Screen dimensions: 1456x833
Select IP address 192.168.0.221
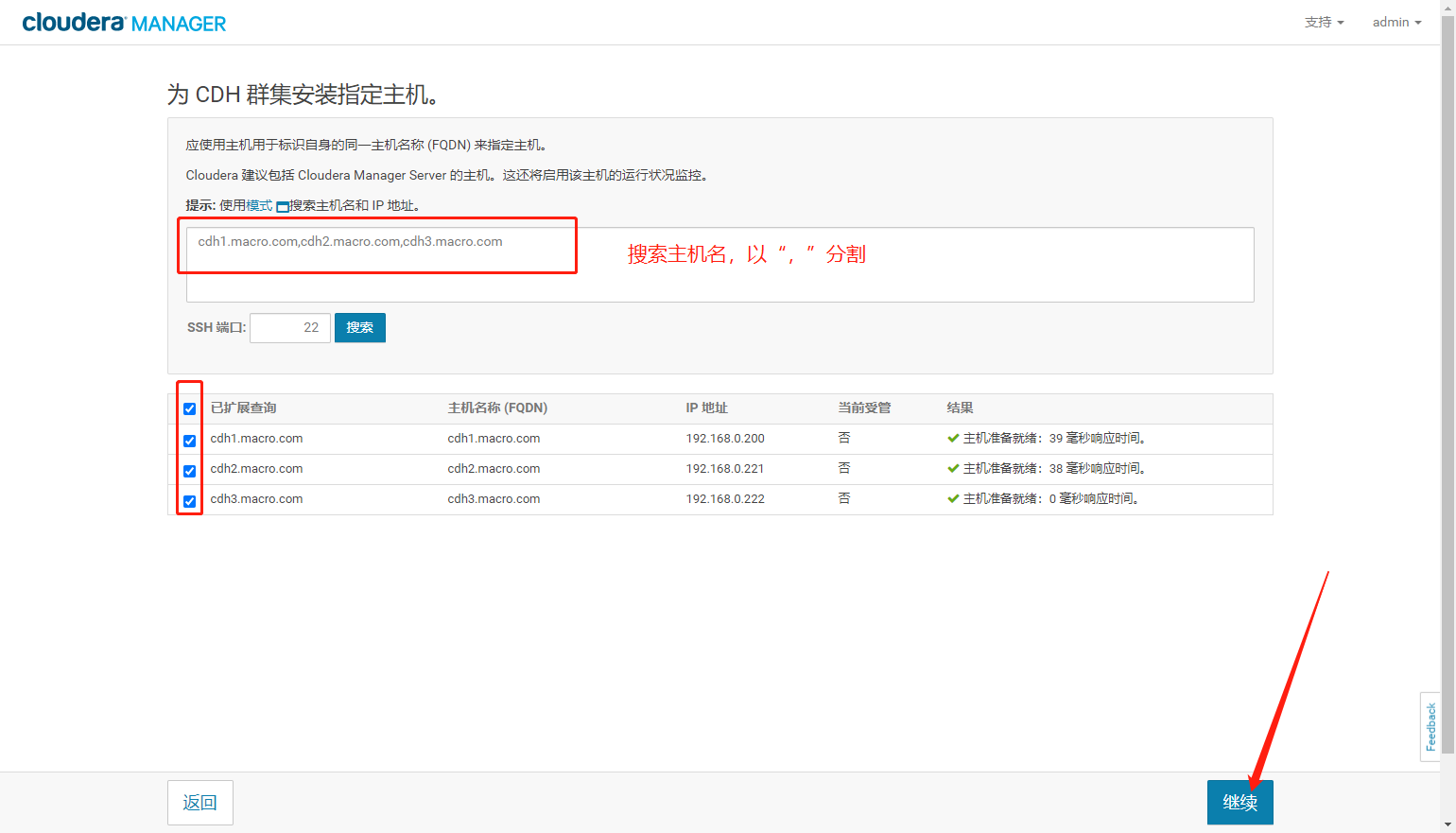[x=725, y=469]
